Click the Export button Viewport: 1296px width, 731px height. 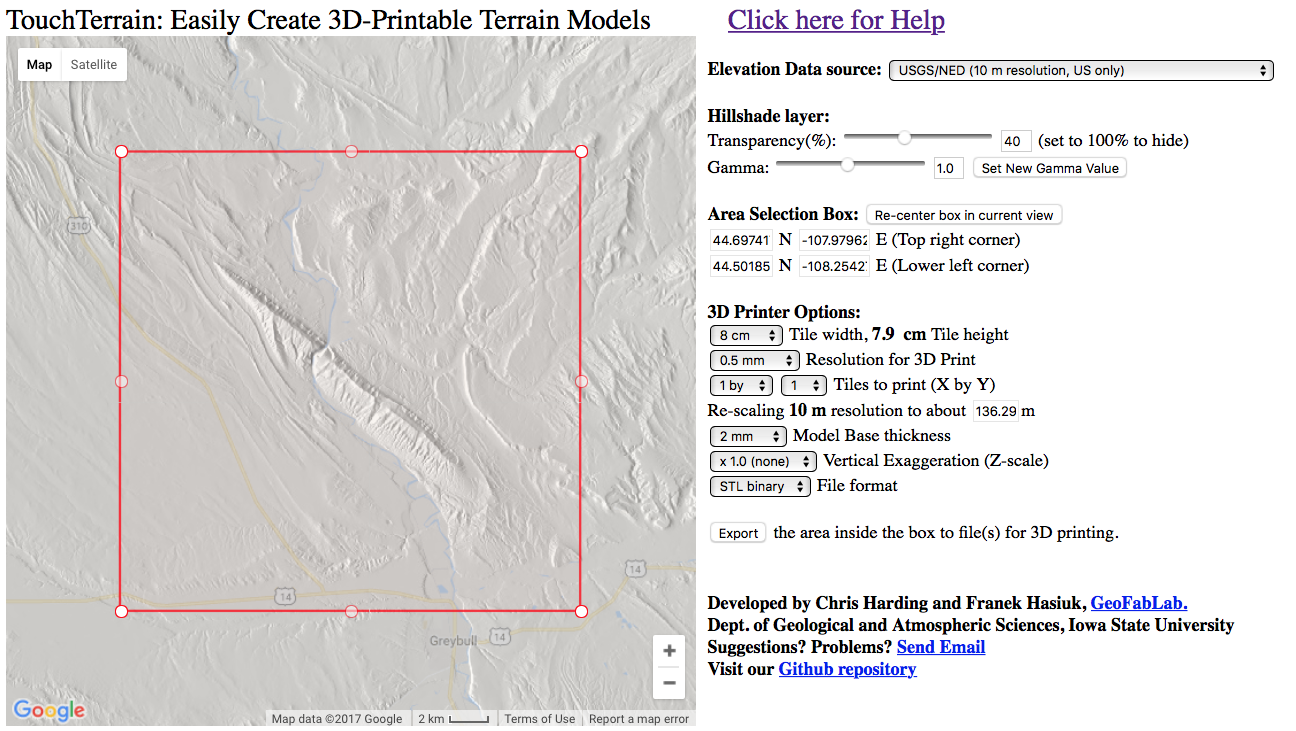738,533
